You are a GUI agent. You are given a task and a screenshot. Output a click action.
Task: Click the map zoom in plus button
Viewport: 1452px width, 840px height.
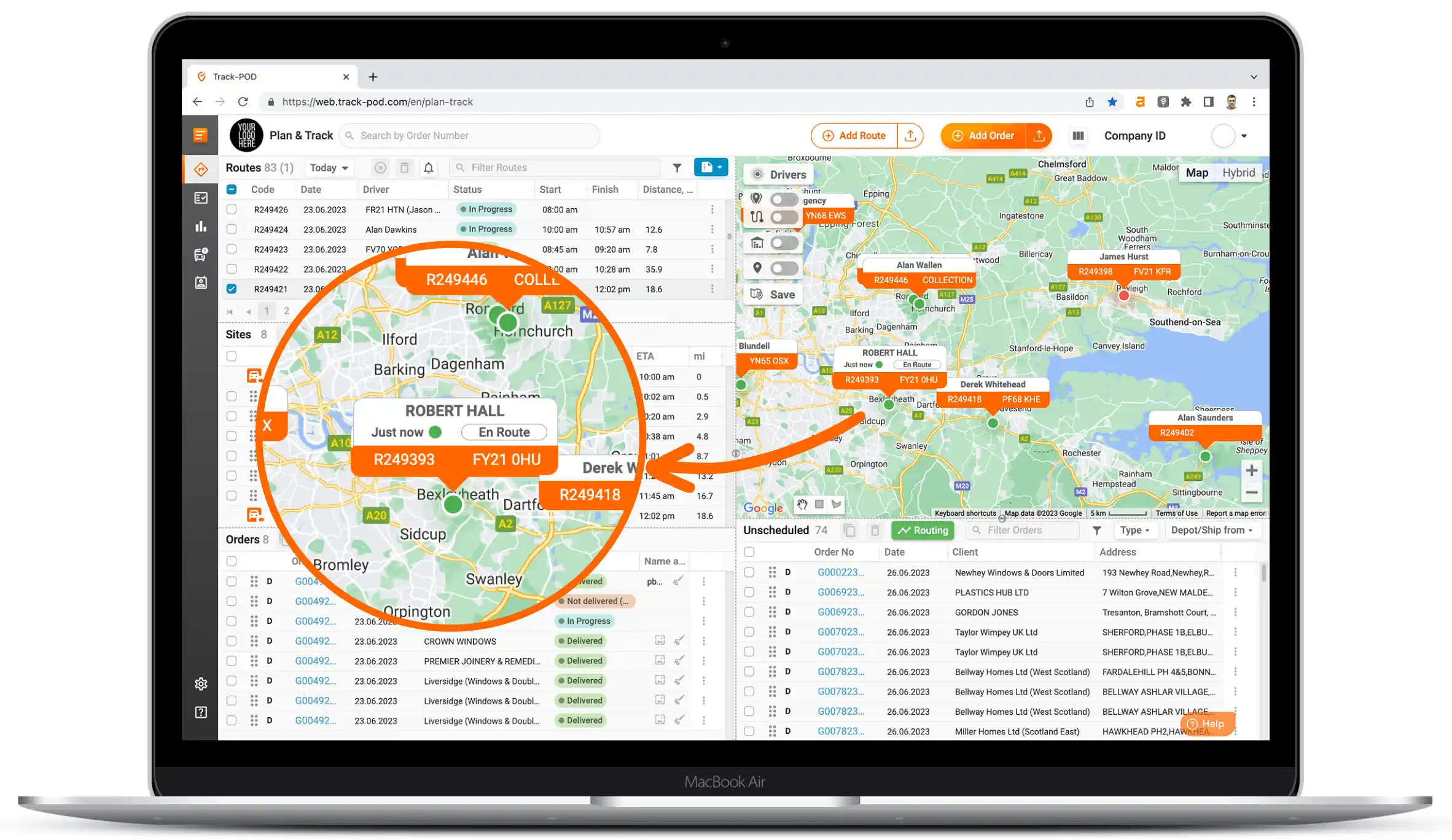click(1252, 471)
